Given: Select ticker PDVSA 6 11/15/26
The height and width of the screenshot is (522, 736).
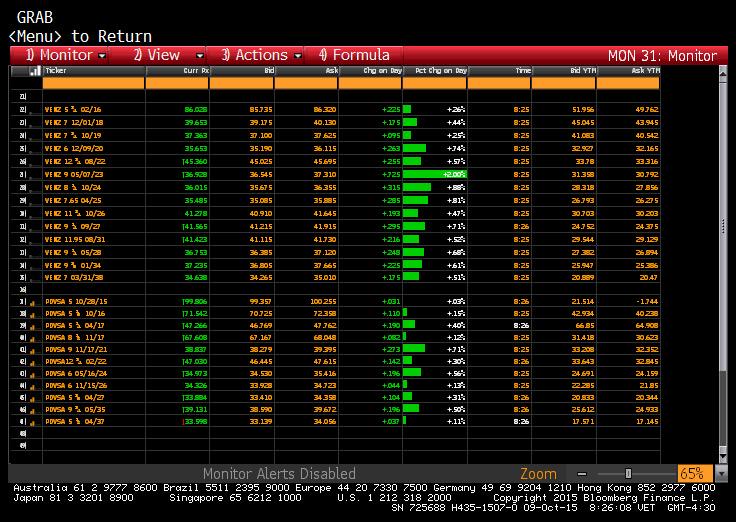Looking at the screenshot, I should 76,386.
